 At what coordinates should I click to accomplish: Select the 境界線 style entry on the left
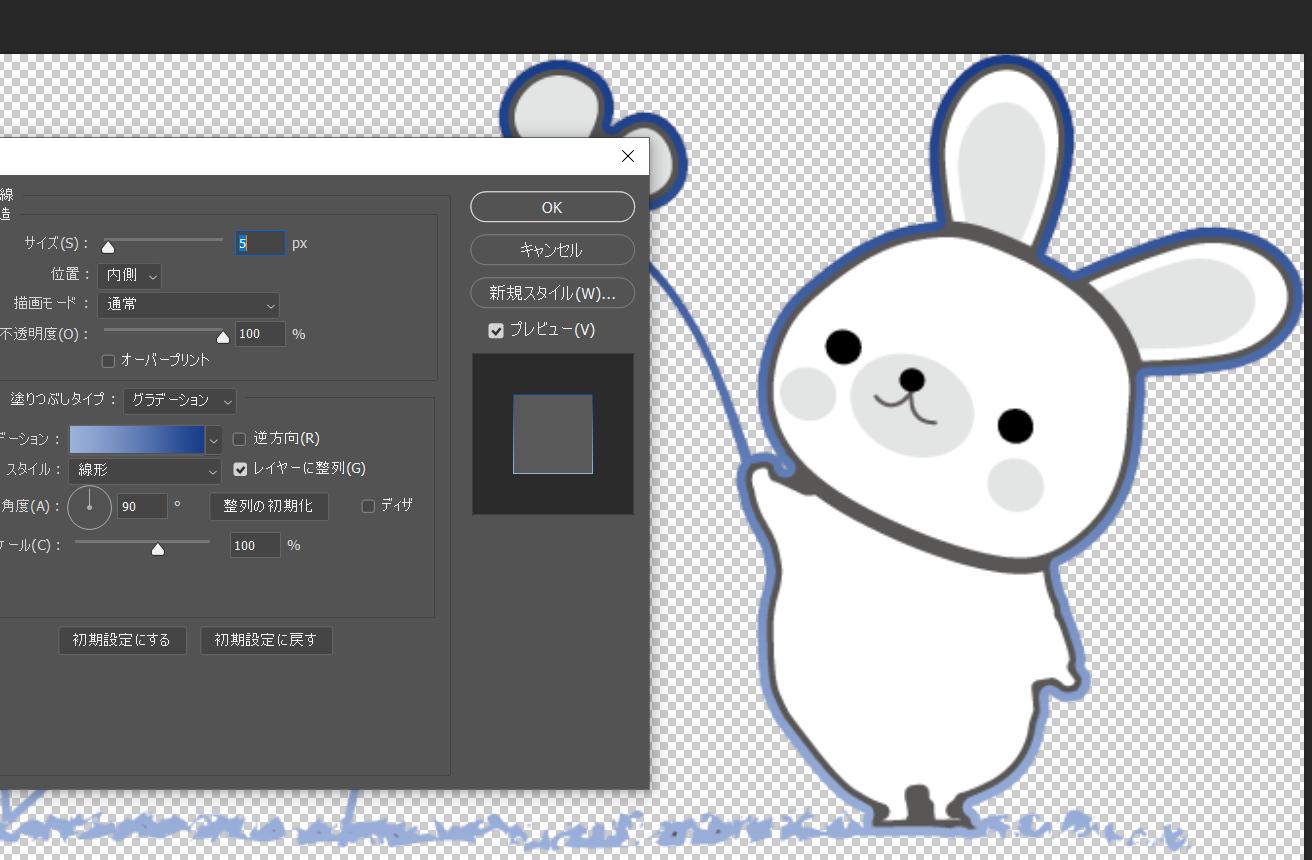pyautogui.click(x=8, y=195)
